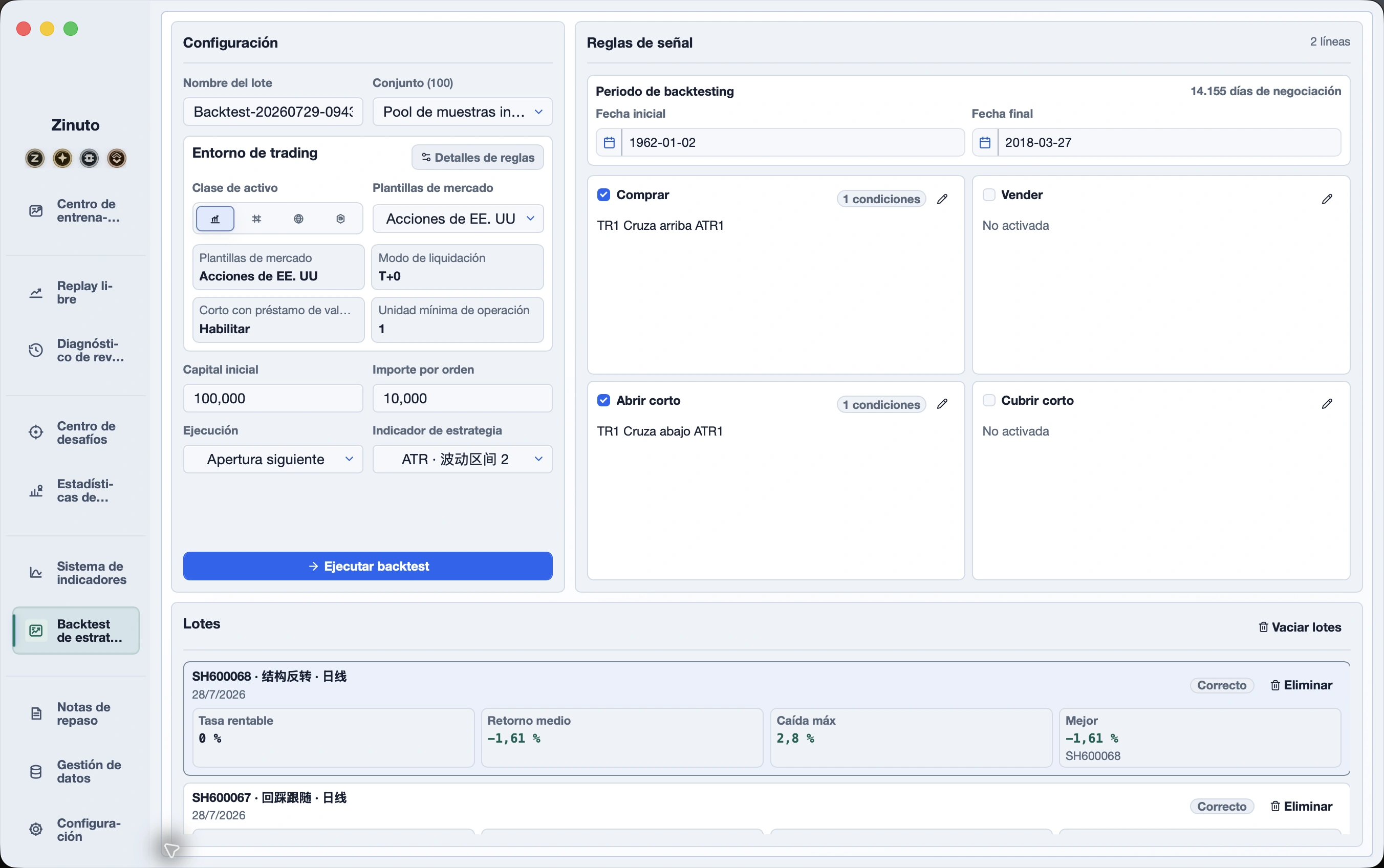Select Backtest de estrategia sidebar item

[x=76, y=631]
